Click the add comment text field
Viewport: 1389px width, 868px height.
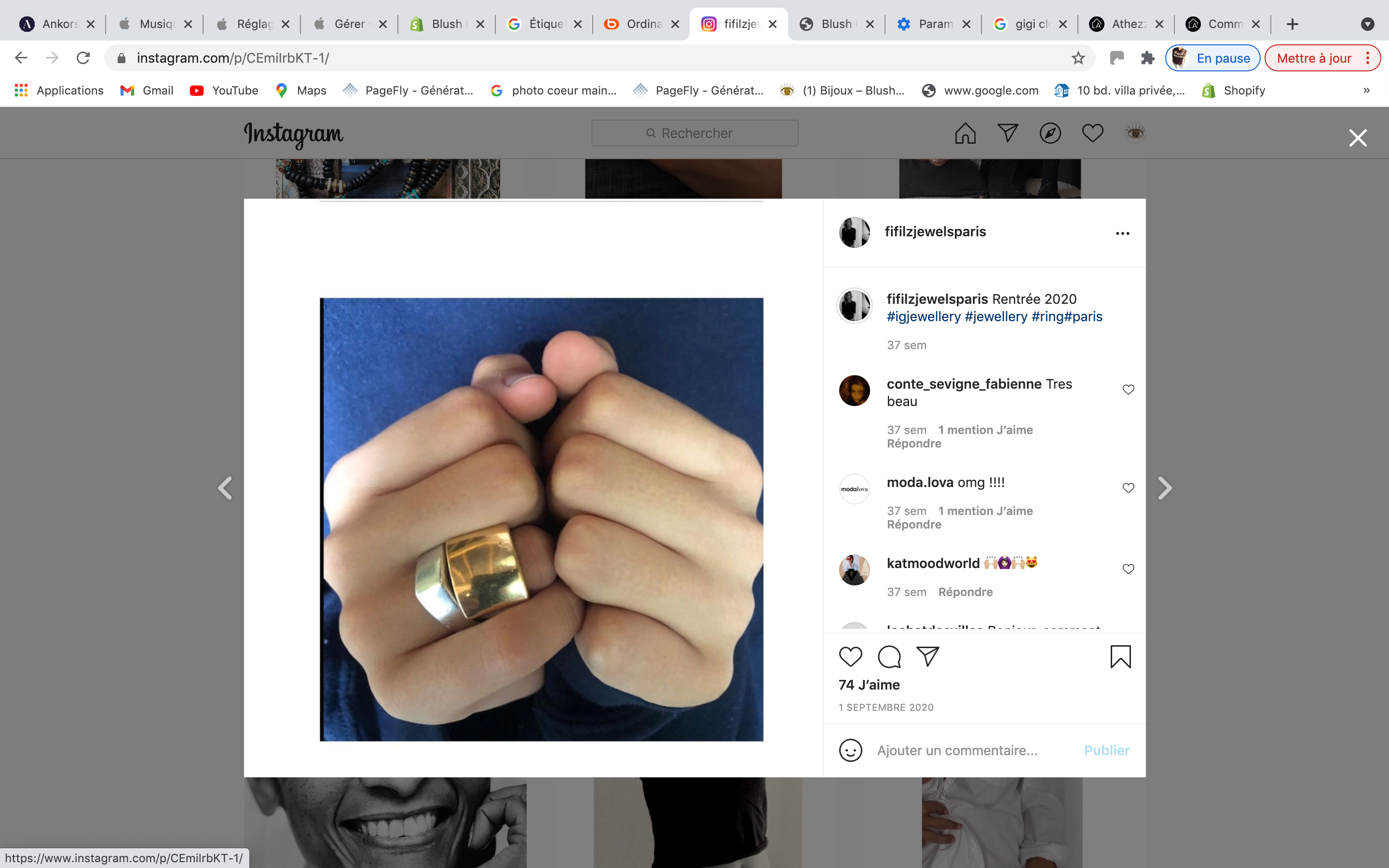(x=970, y=750)
